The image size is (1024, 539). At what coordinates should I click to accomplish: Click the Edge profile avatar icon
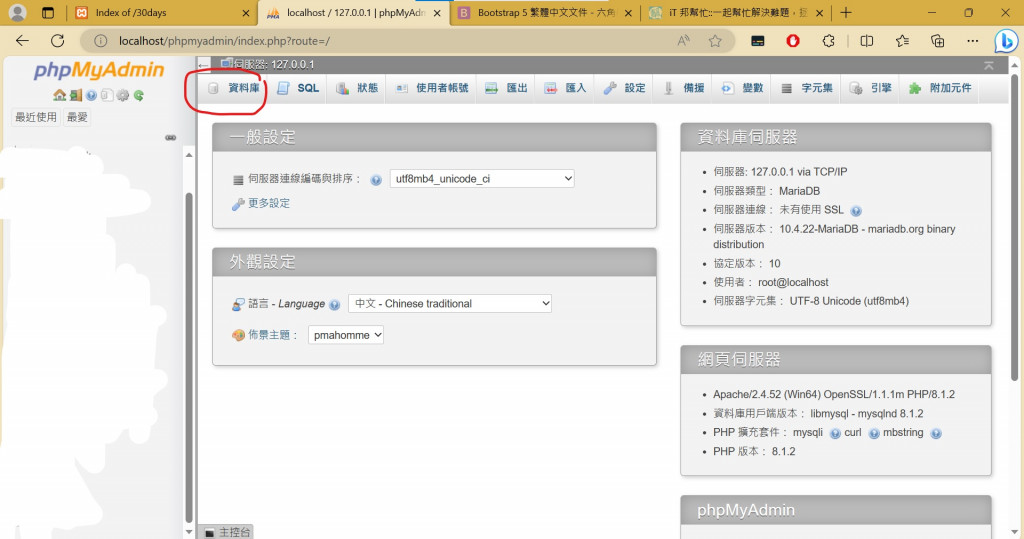point(18,13)
